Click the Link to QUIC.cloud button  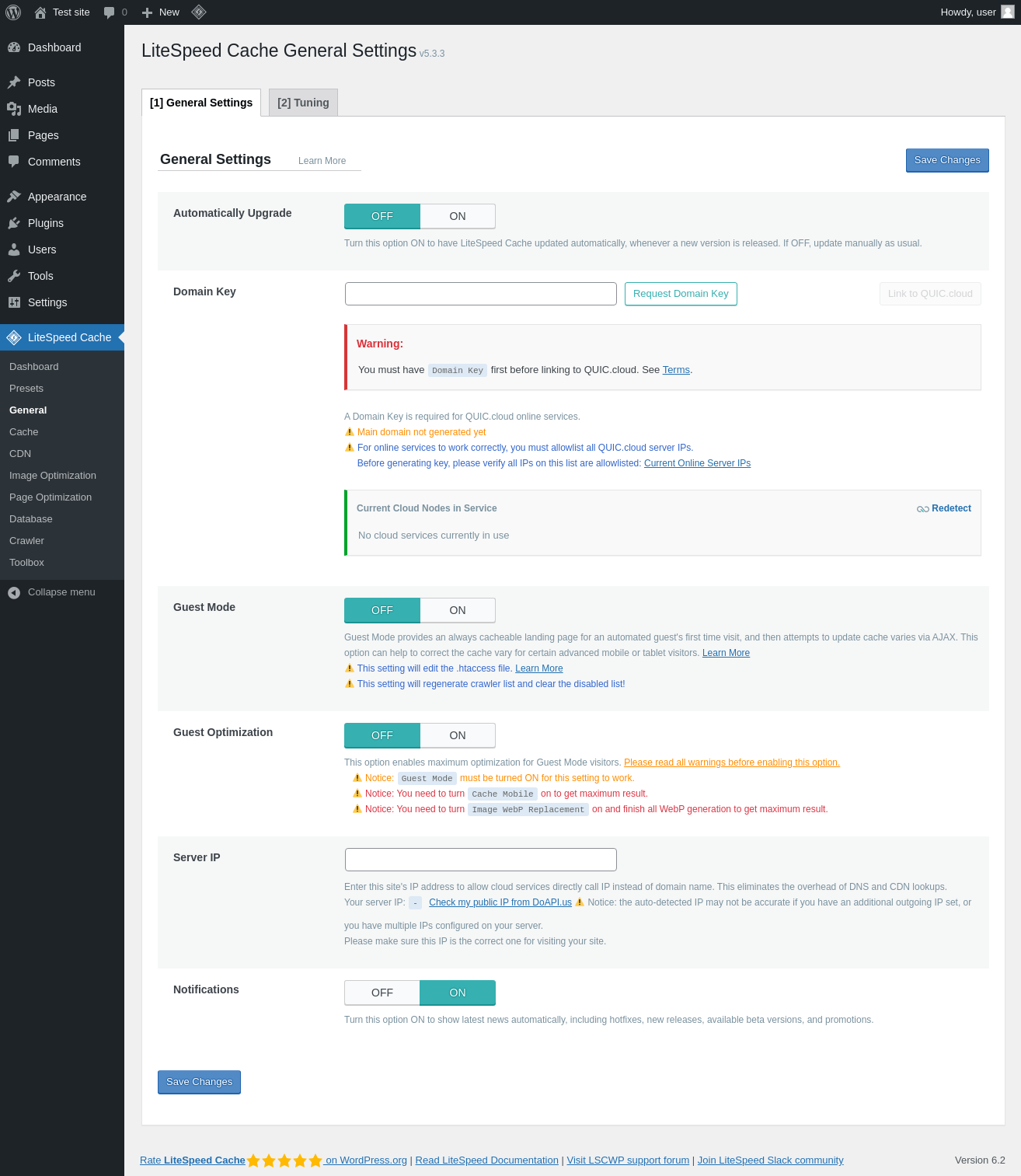pos(930,294)
